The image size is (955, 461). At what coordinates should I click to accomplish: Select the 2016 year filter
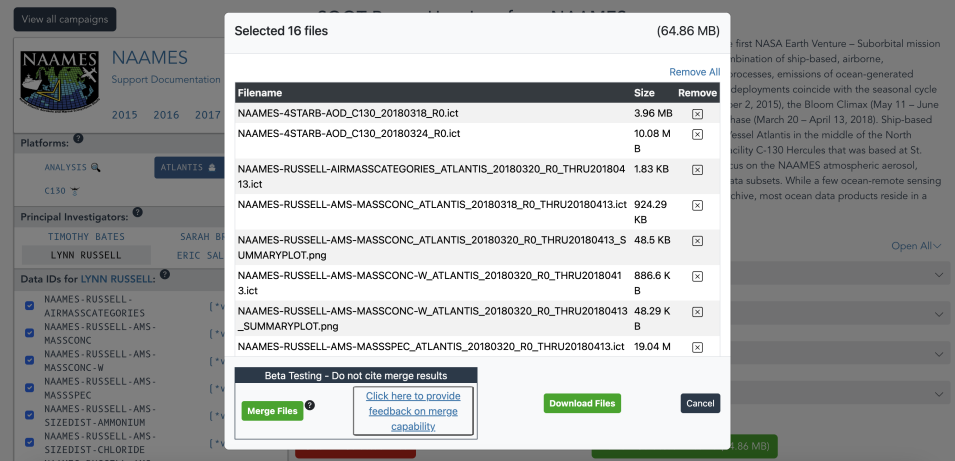pyautogui.click(x=166, y=114)
